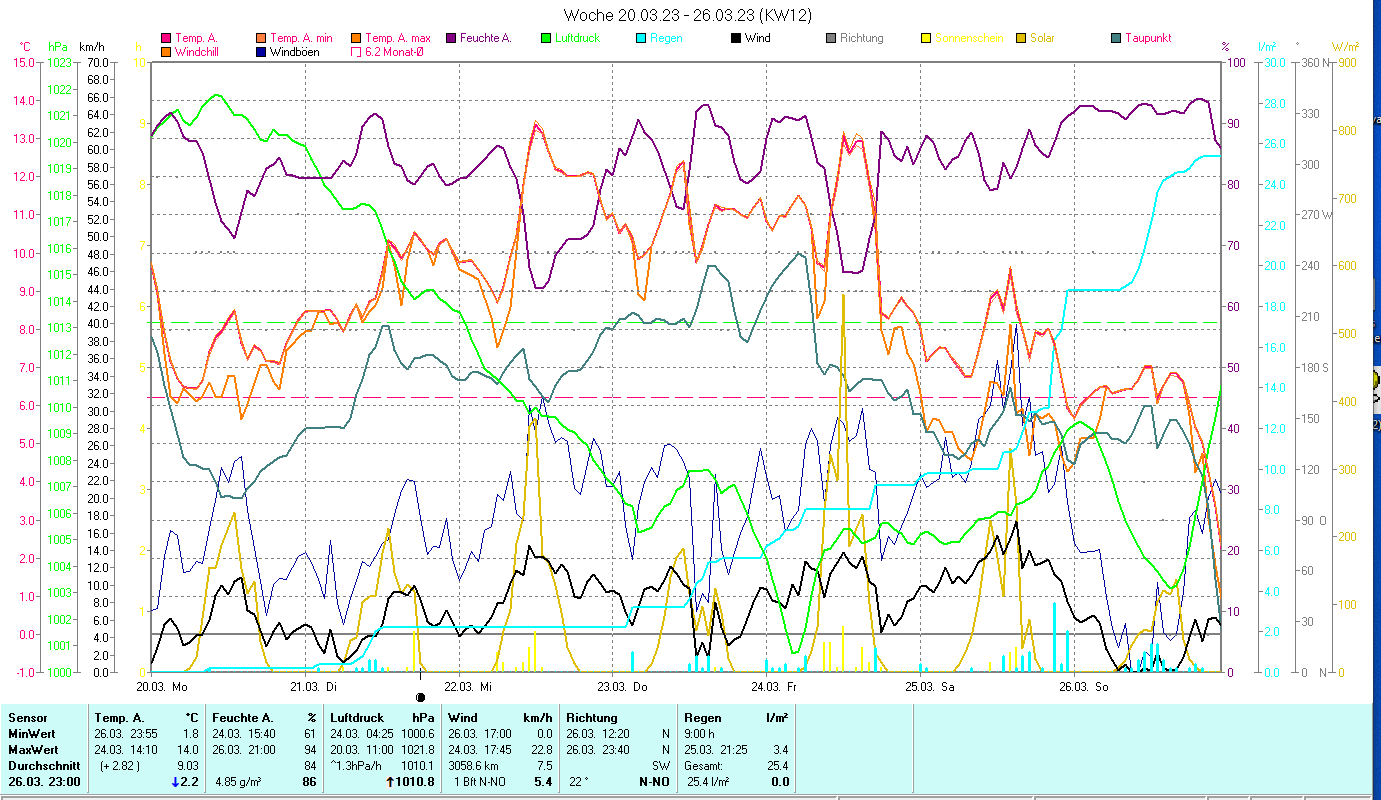Click the maximum pressure value '1021.8'
The width and height of the screenshot is (1381, 800).
click(418, 750)
